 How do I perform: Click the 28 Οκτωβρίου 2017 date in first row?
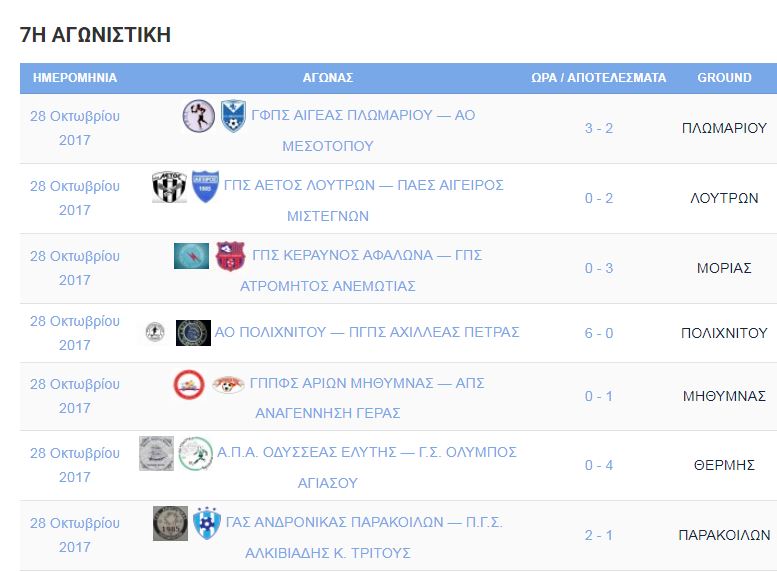75,128
